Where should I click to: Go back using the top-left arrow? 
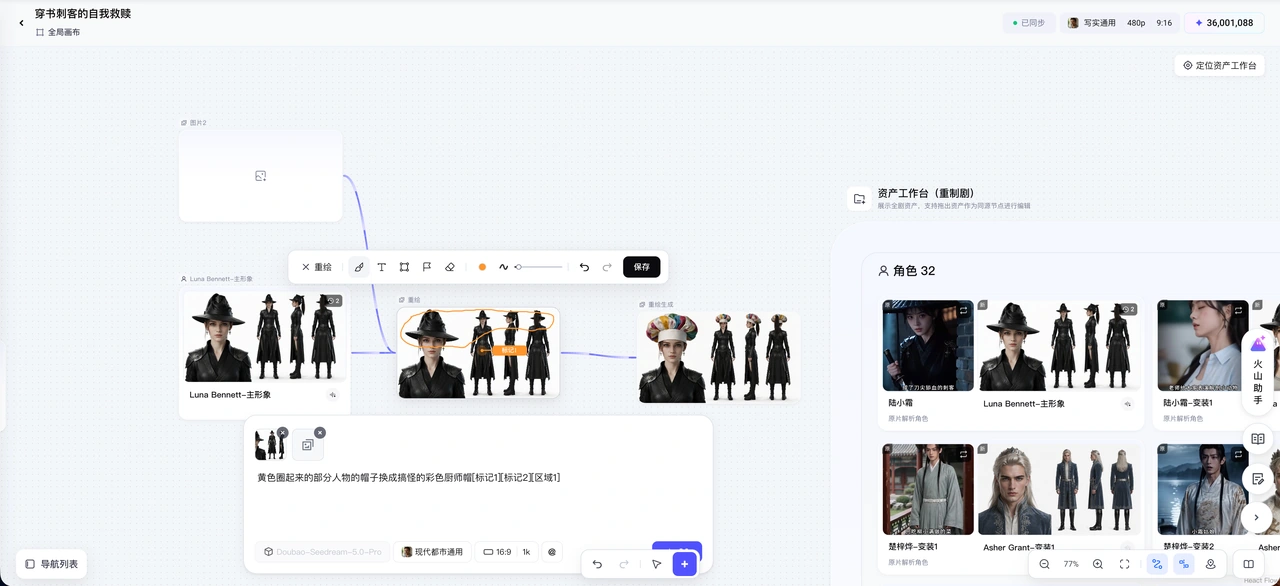pos(21,23)
